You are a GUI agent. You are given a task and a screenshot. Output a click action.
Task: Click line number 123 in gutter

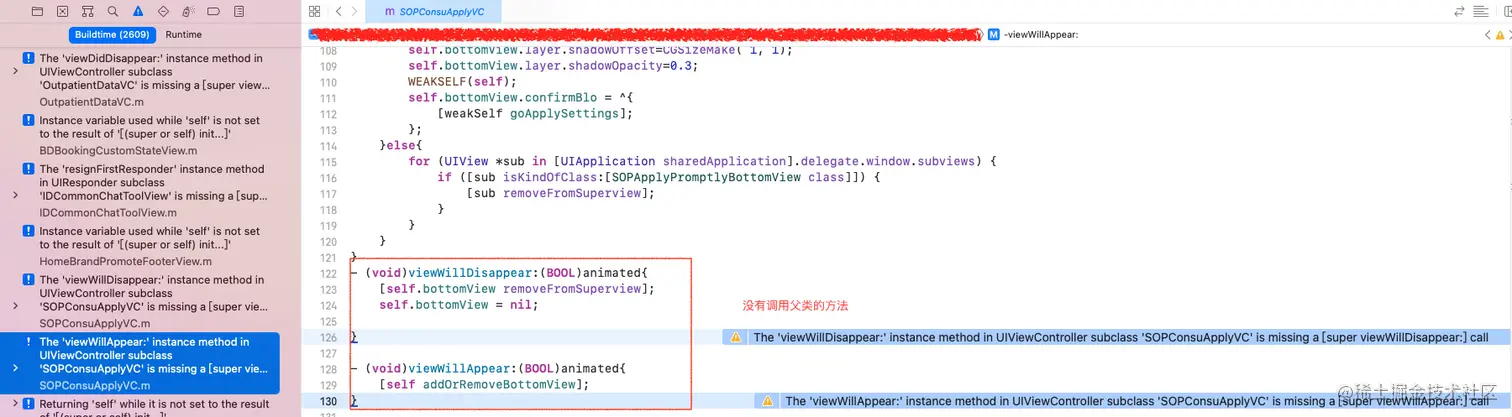[328, 288]
